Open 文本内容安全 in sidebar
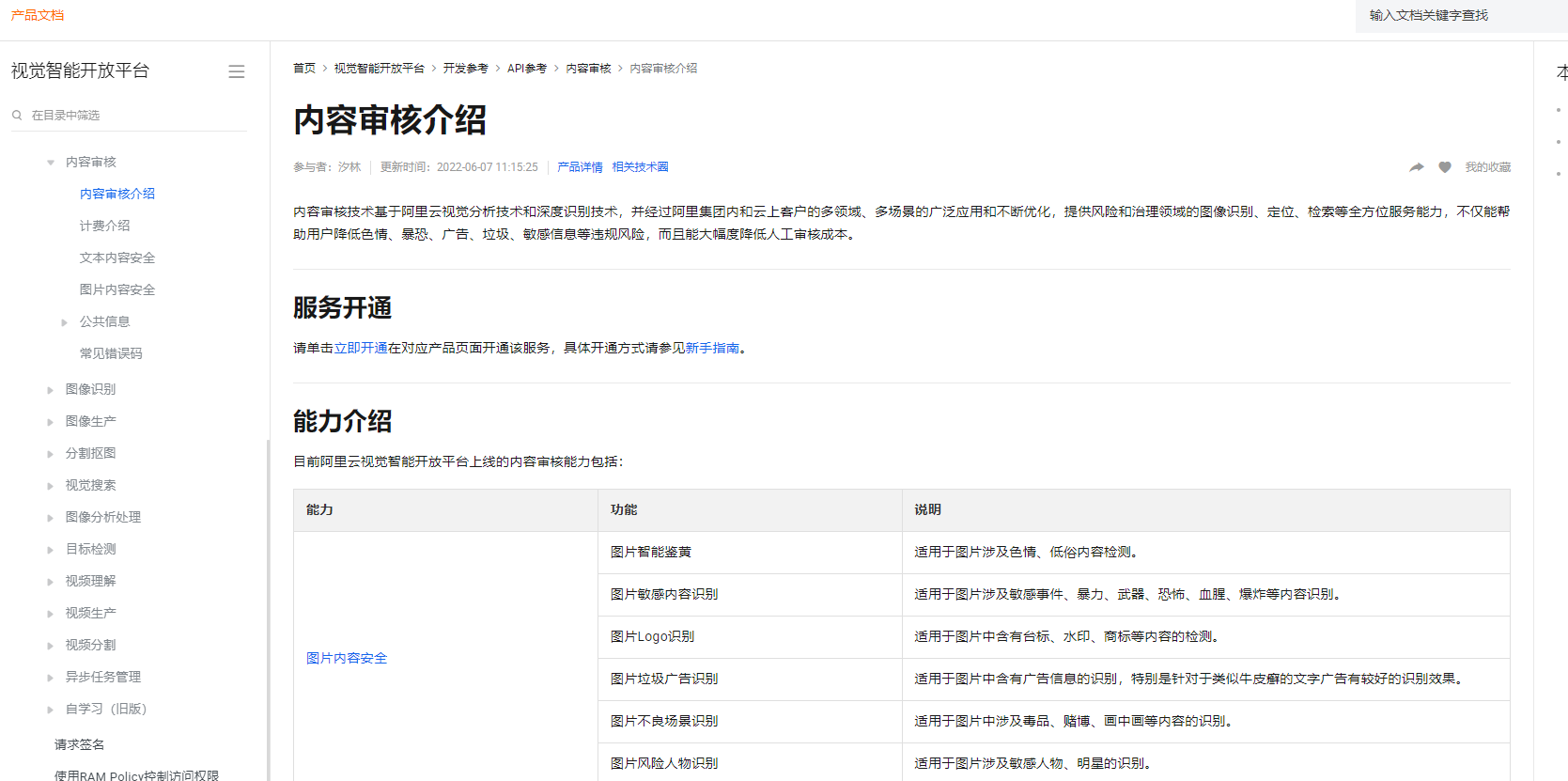 click(x=117, y=258)
